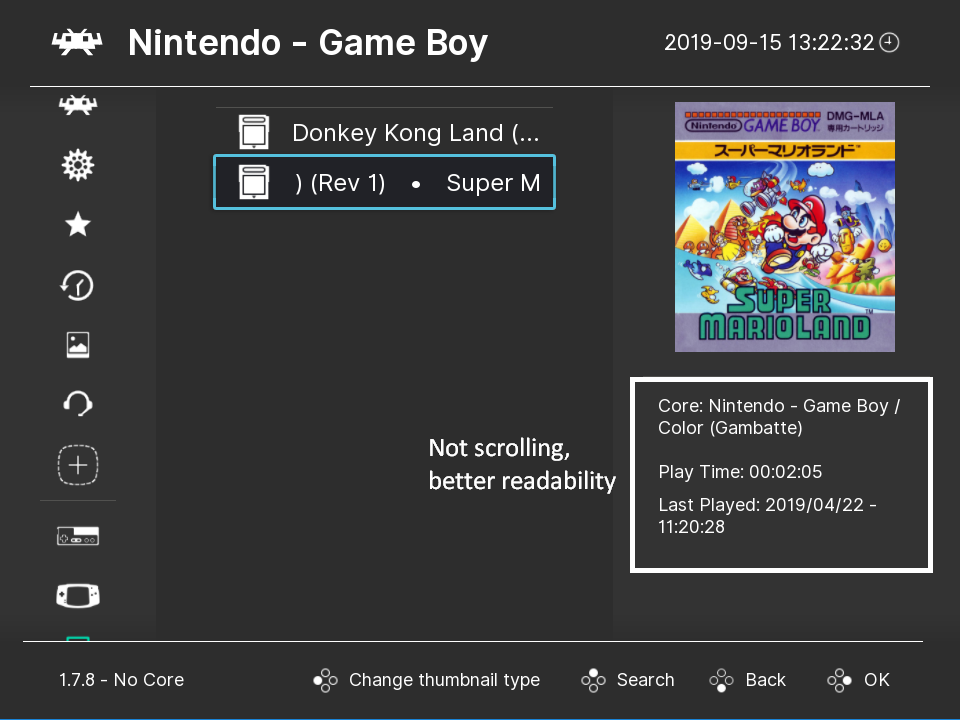Open the Game Boy Advance playlist icon
Screen dimensions: 960x720
(x=78, y=595)
